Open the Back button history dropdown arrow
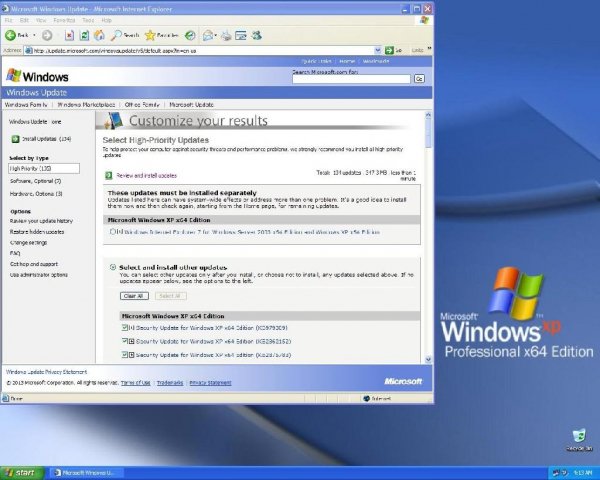The image size is (600, 480). (x=34, y=36)
